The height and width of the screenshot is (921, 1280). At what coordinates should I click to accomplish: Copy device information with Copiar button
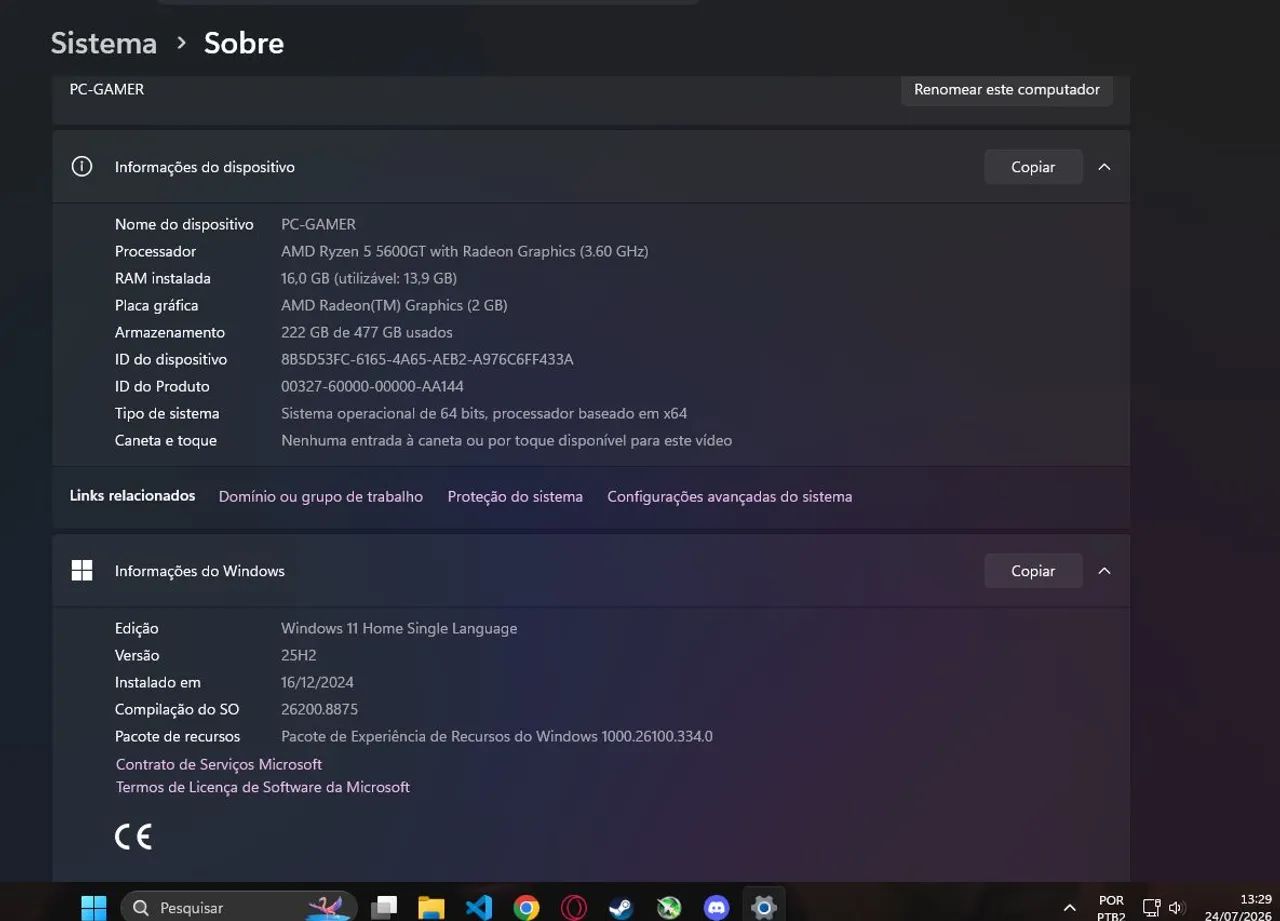[x=1033, y=167]
